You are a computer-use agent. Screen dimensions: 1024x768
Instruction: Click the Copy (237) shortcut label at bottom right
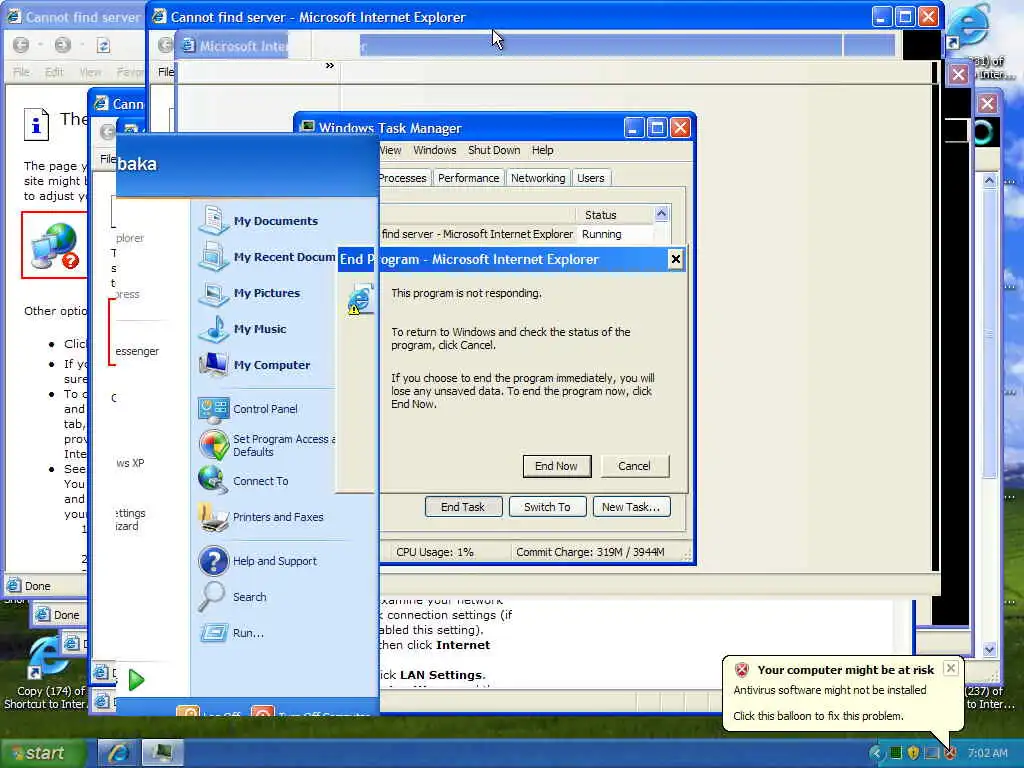point(990,697)
